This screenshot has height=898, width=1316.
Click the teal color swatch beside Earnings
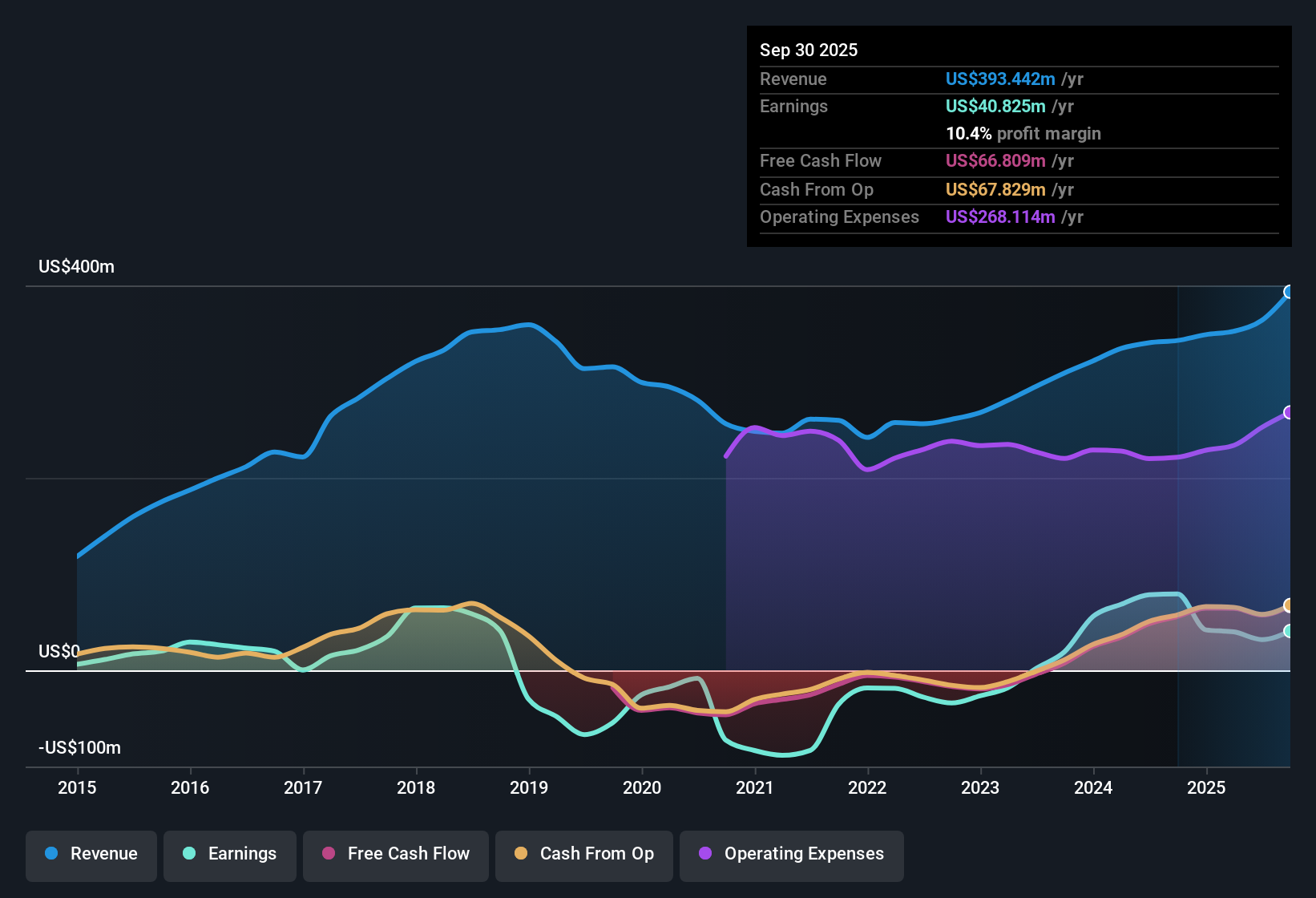pyautogui.click(x=189, y=854)
